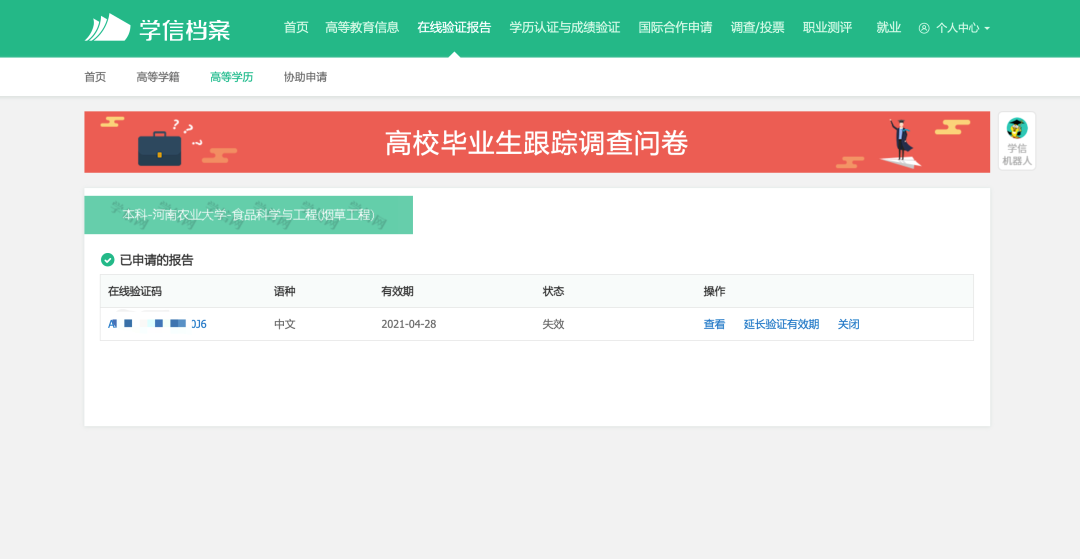This screenshot has height=559, width=1080.
Task: Click the 语种 column header
Action: (x=284, y=291)
